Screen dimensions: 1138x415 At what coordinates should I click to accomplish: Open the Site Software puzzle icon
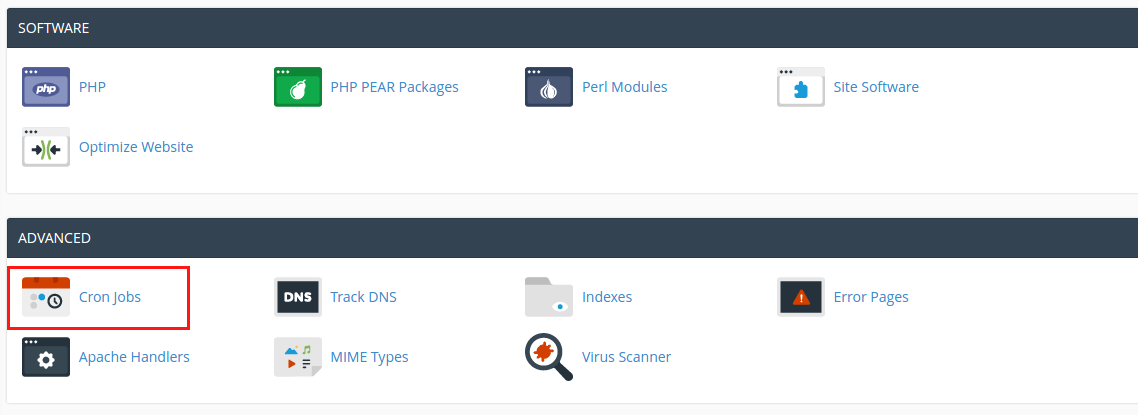tap(801, 87)
